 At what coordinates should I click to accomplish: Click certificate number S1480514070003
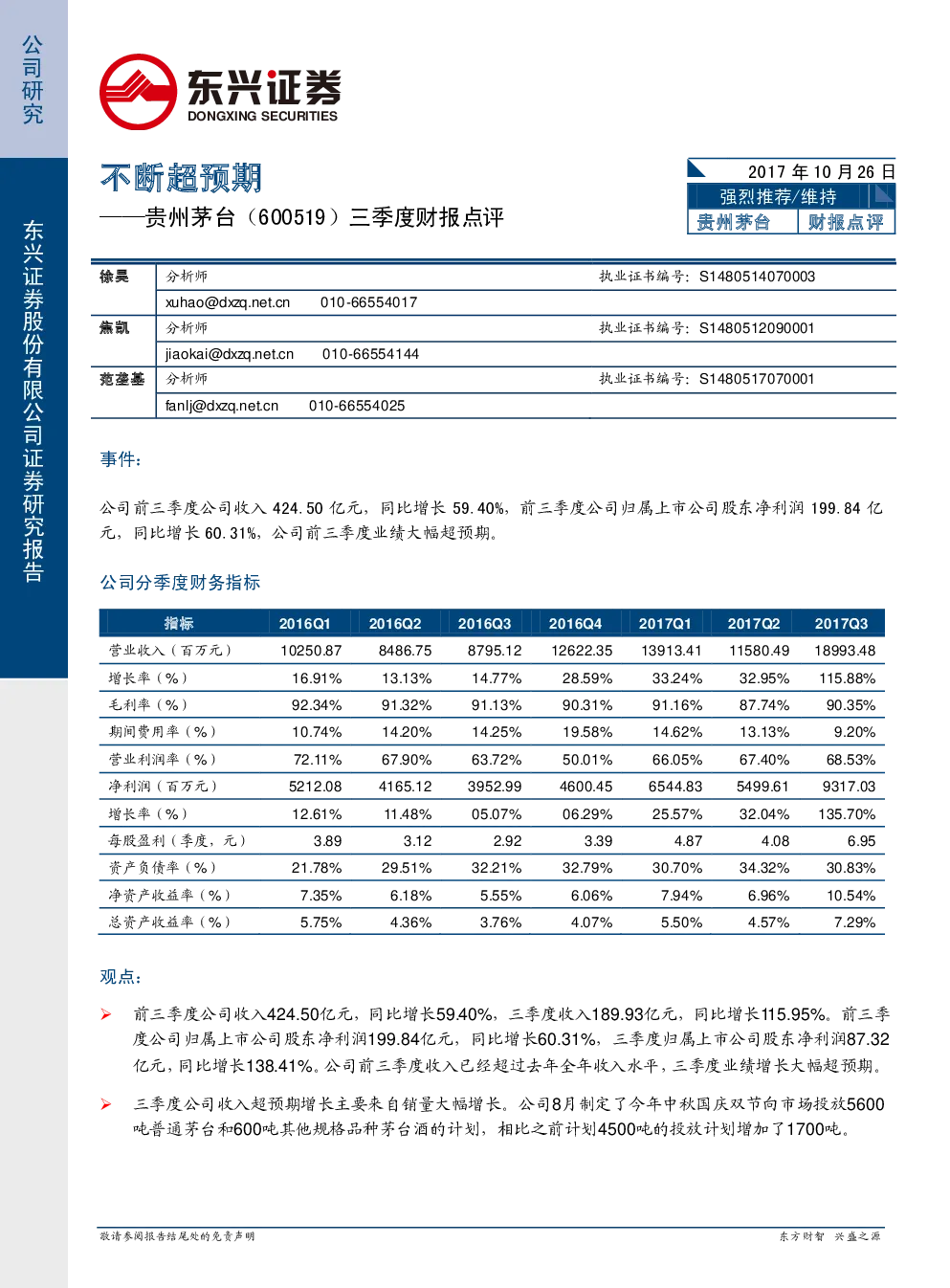pos(757,277)
